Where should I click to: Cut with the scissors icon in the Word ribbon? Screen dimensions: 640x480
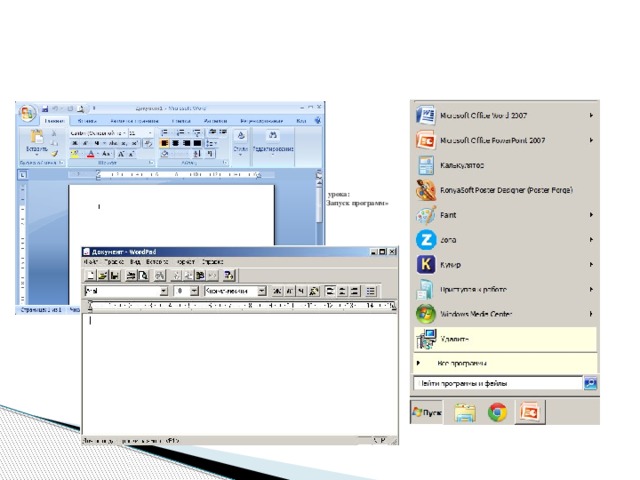coord(54,133)
